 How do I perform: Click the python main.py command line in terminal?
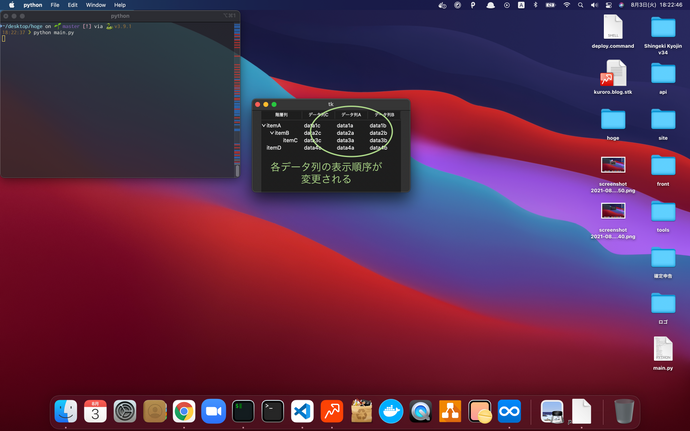point(54,33)
